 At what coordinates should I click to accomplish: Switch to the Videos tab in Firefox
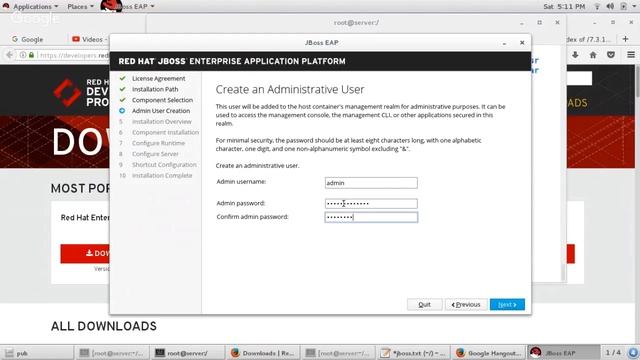[x=89, y=40]
